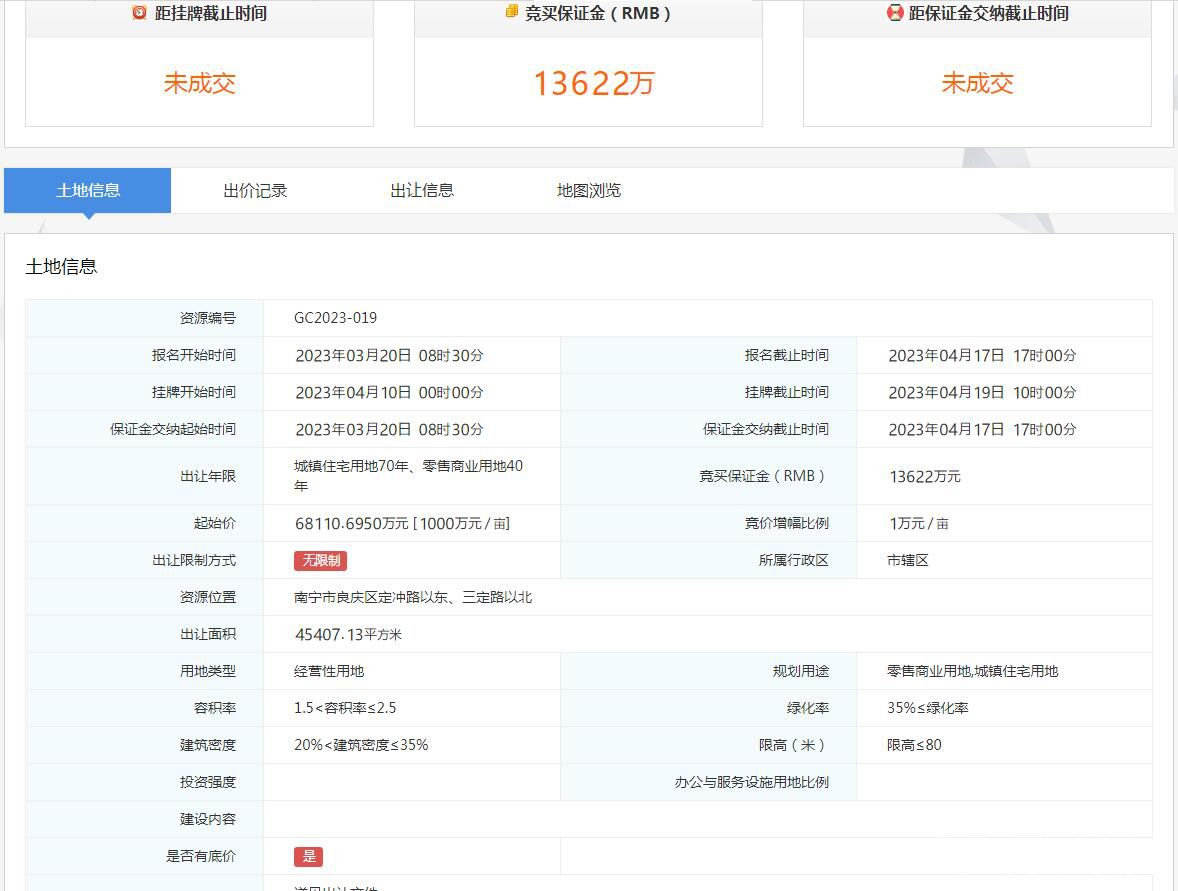Viewport: 1178px width, 891px height.
Task: Click the 土地信息 section heading
Action: pos(61,267)
